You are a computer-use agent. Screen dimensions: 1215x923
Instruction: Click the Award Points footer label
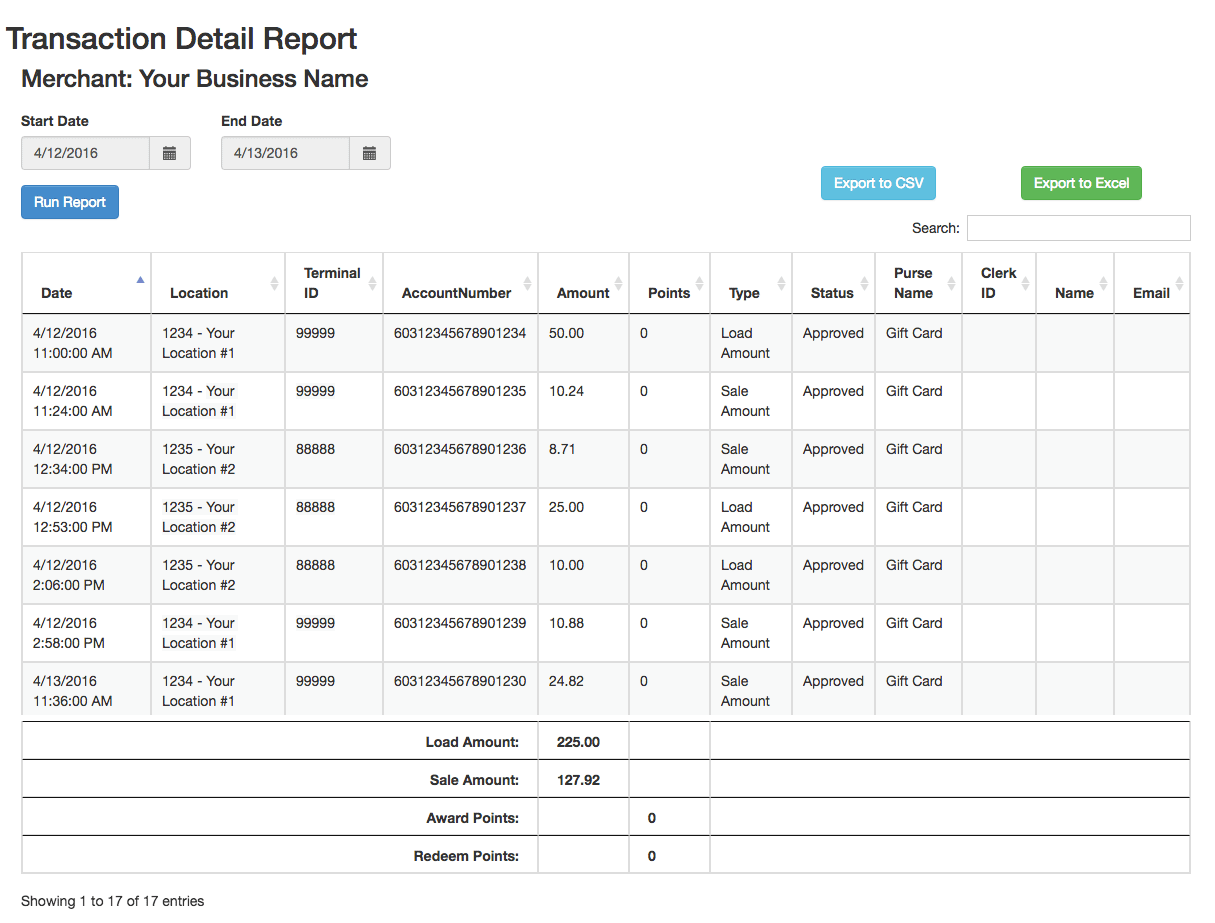pyautogui.click(x=473, y=818)
